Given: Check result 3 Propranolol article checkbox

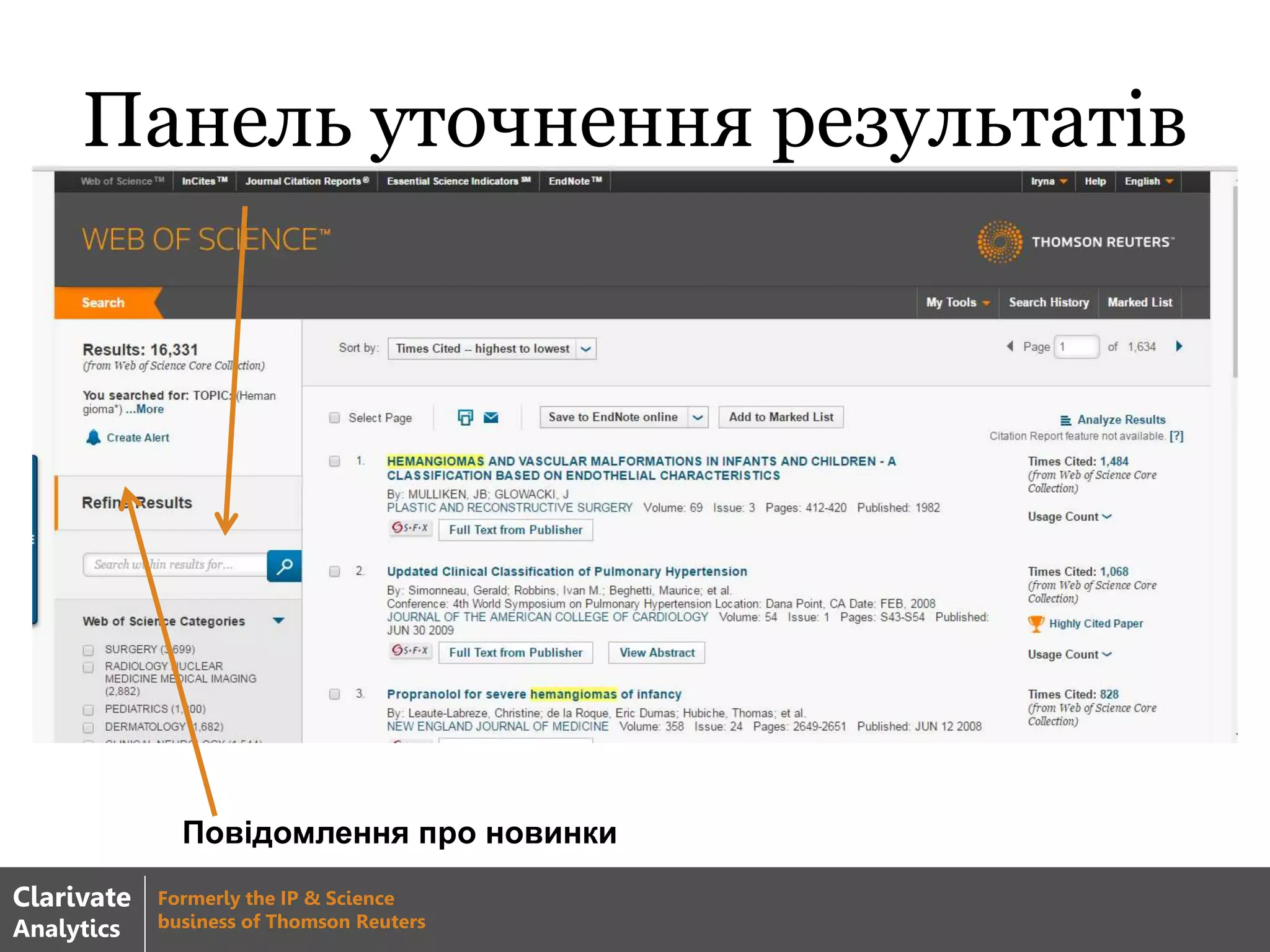Looking at the screenshot, I should point(334,694).
